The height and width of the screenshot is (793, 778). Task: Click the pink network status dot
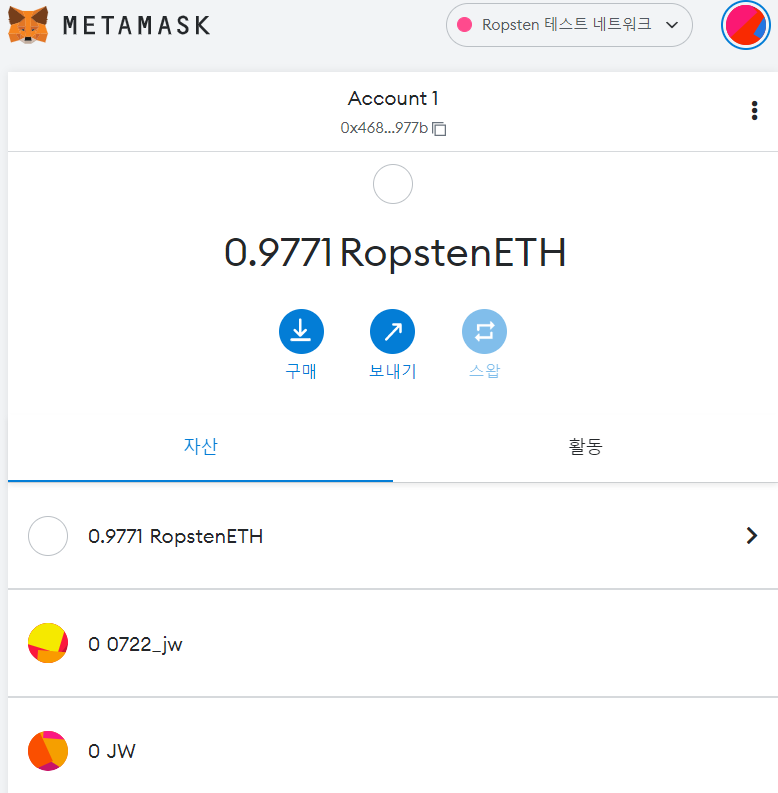click(x=464, y=25)
